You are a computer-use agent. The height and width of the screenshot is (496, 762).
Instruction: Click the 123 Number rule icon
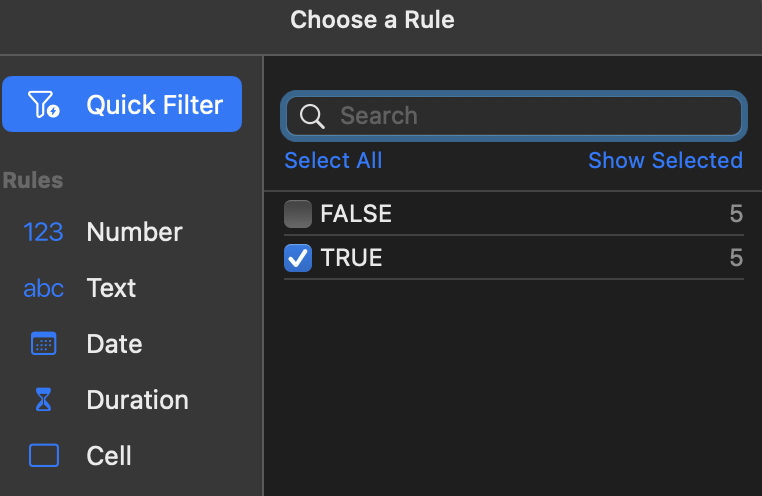point(44,232)
